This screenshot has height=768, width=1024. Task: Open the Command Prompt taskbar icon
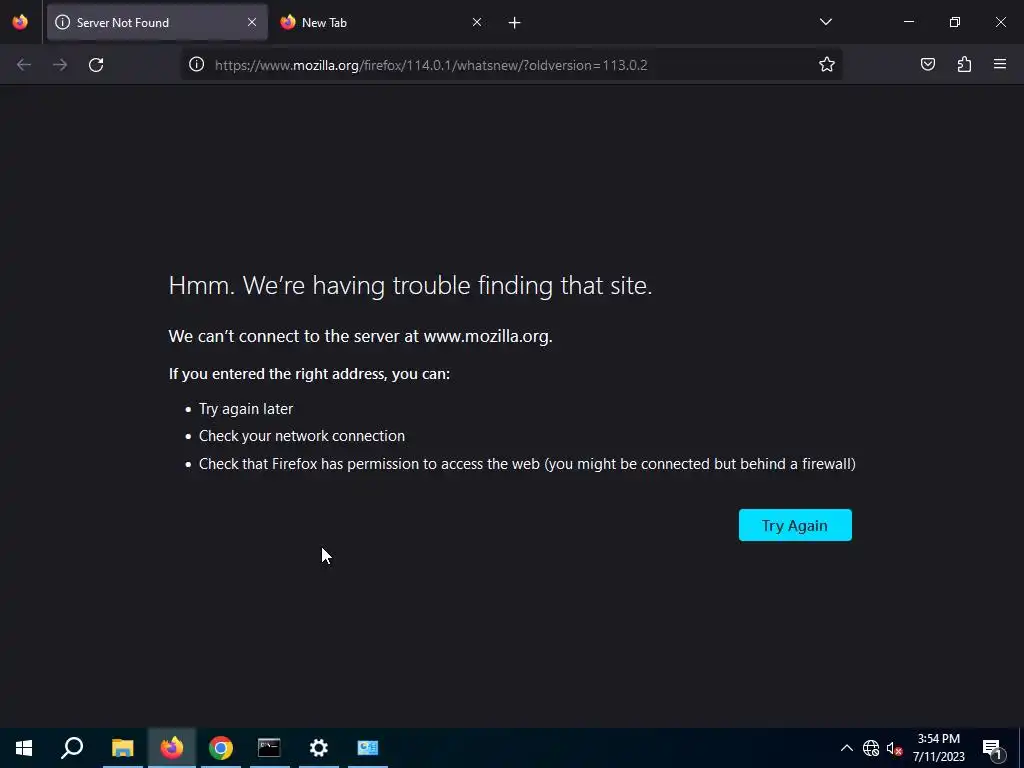[x=269, y=748]
